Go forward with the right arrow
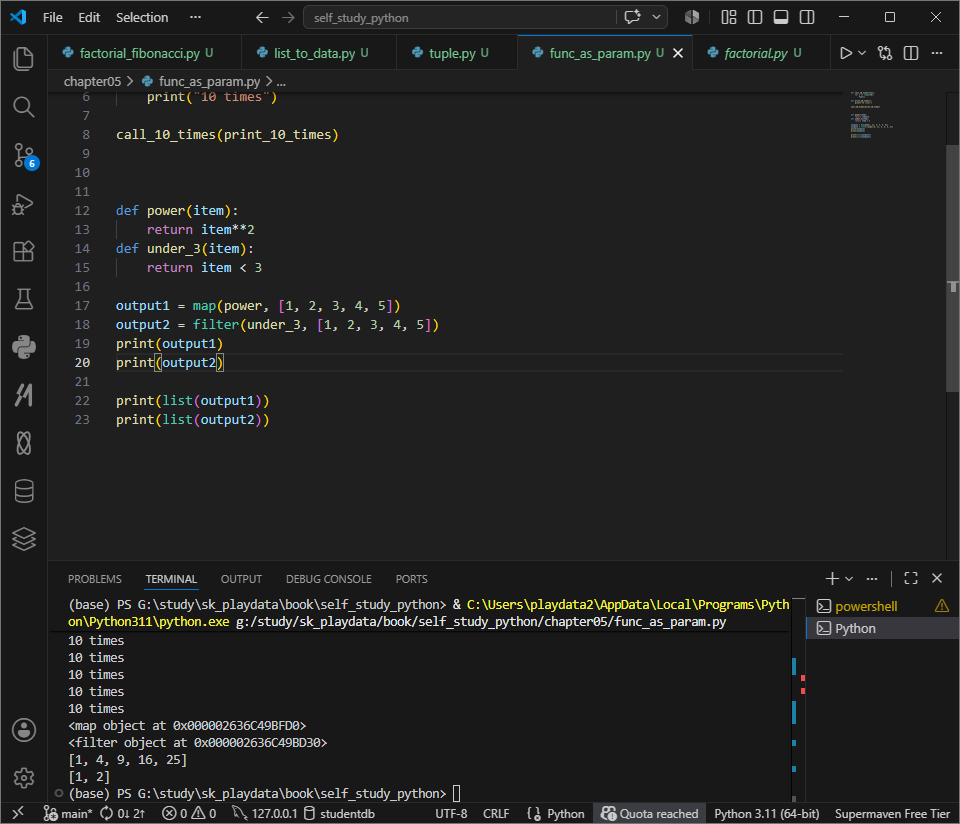The height and width of the screenshot is (824, 960). pyautogui.click(x=288, y=18)
